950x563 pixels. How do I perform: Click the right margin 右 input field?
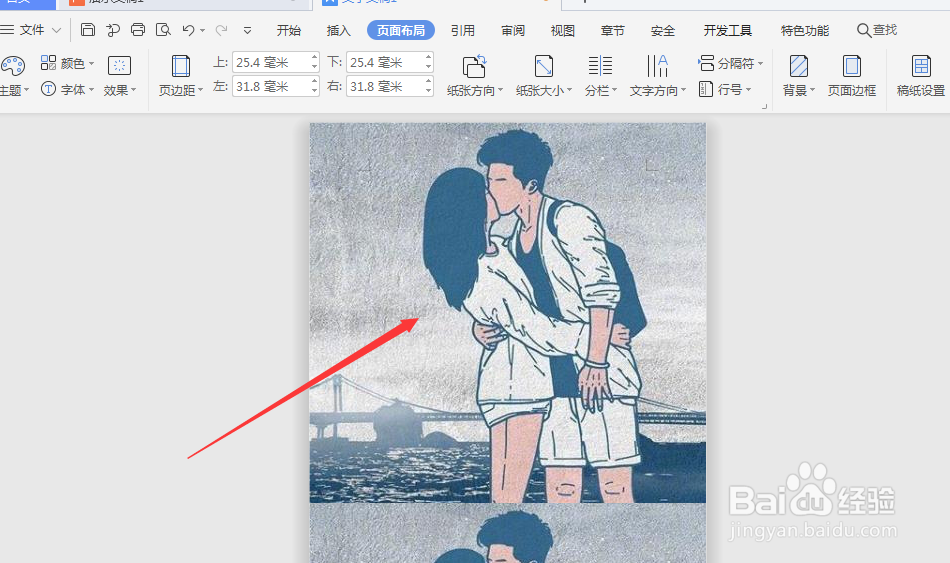(x=385, y=87)
